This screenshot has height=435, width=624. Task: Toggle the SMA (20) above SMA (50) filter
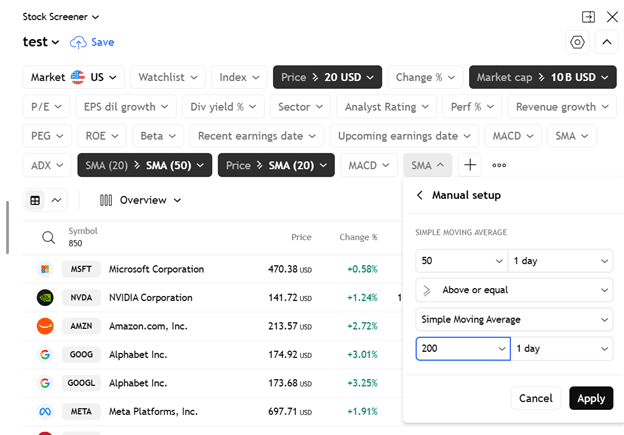click(x=142, y=165)
